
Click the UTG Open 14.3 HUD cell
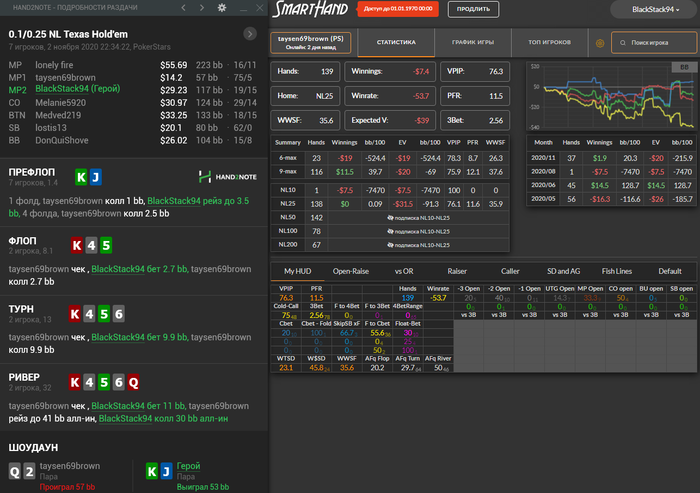pyautogui.click(x=560, y=298)
